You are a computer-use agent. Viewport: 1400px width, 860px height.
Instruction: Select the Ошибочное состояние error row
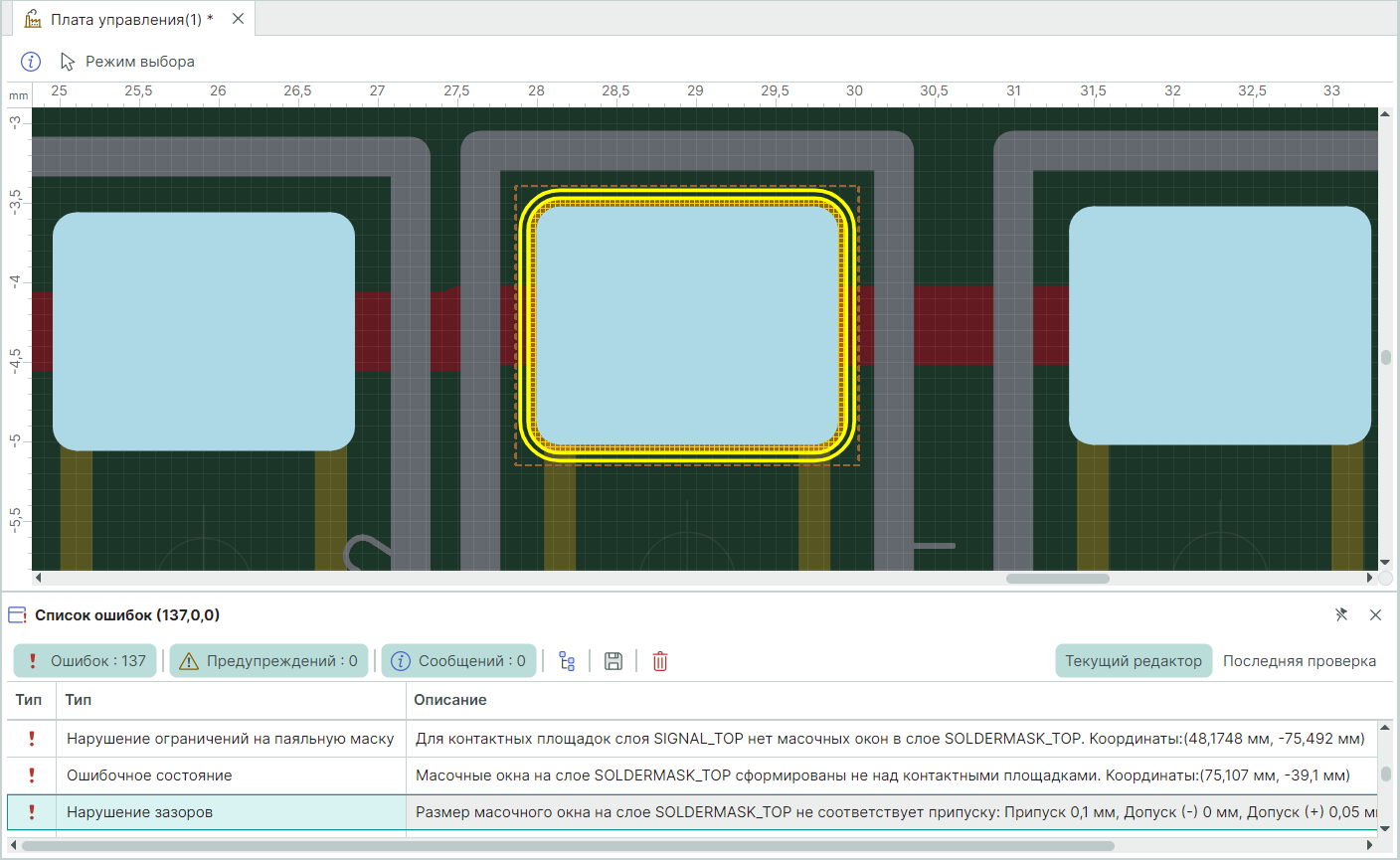[x=149, y=775]
